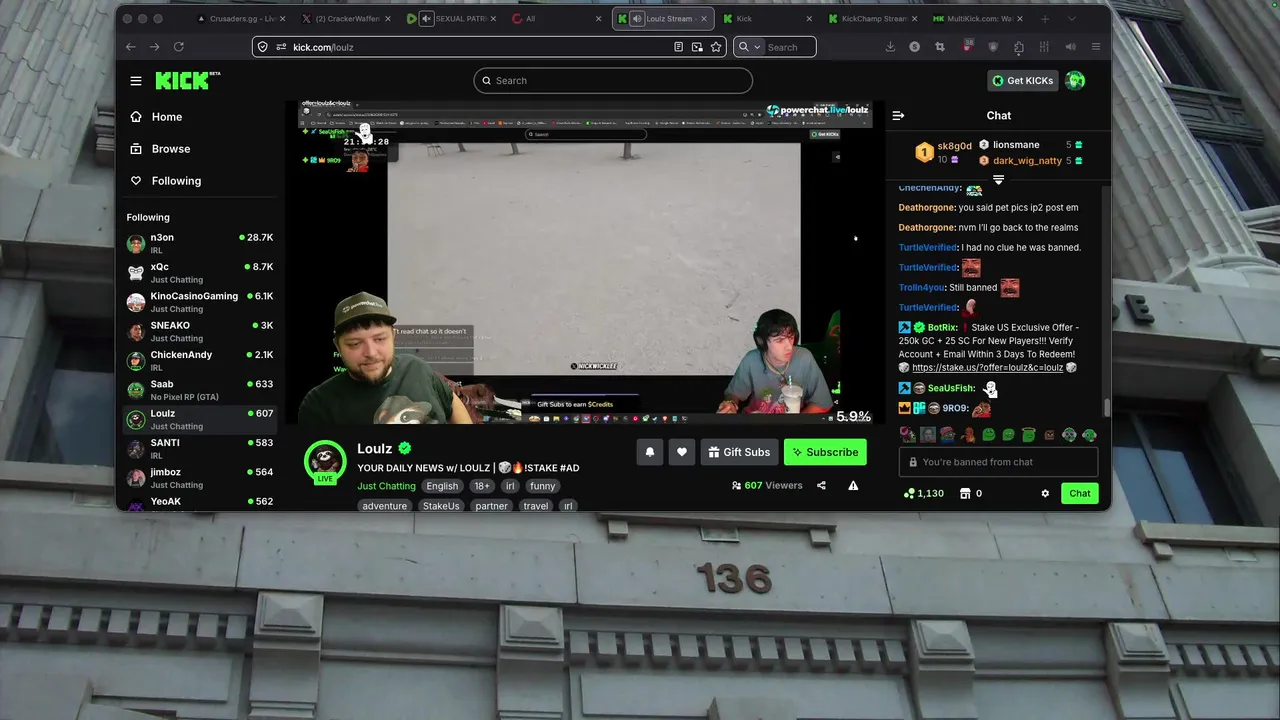Click the travel tag
Viewport: 1280px width, 720px height.
[x=536, y=506]
